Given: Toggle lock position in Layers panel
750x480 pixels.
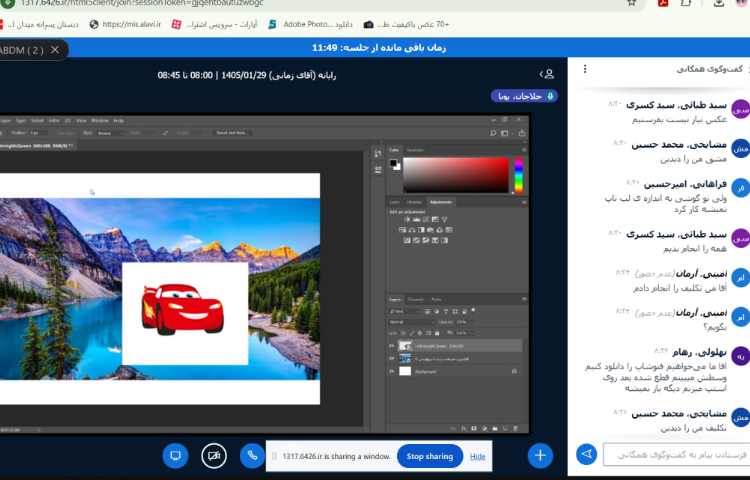Looking at the screenshot, I should [419, 333].
